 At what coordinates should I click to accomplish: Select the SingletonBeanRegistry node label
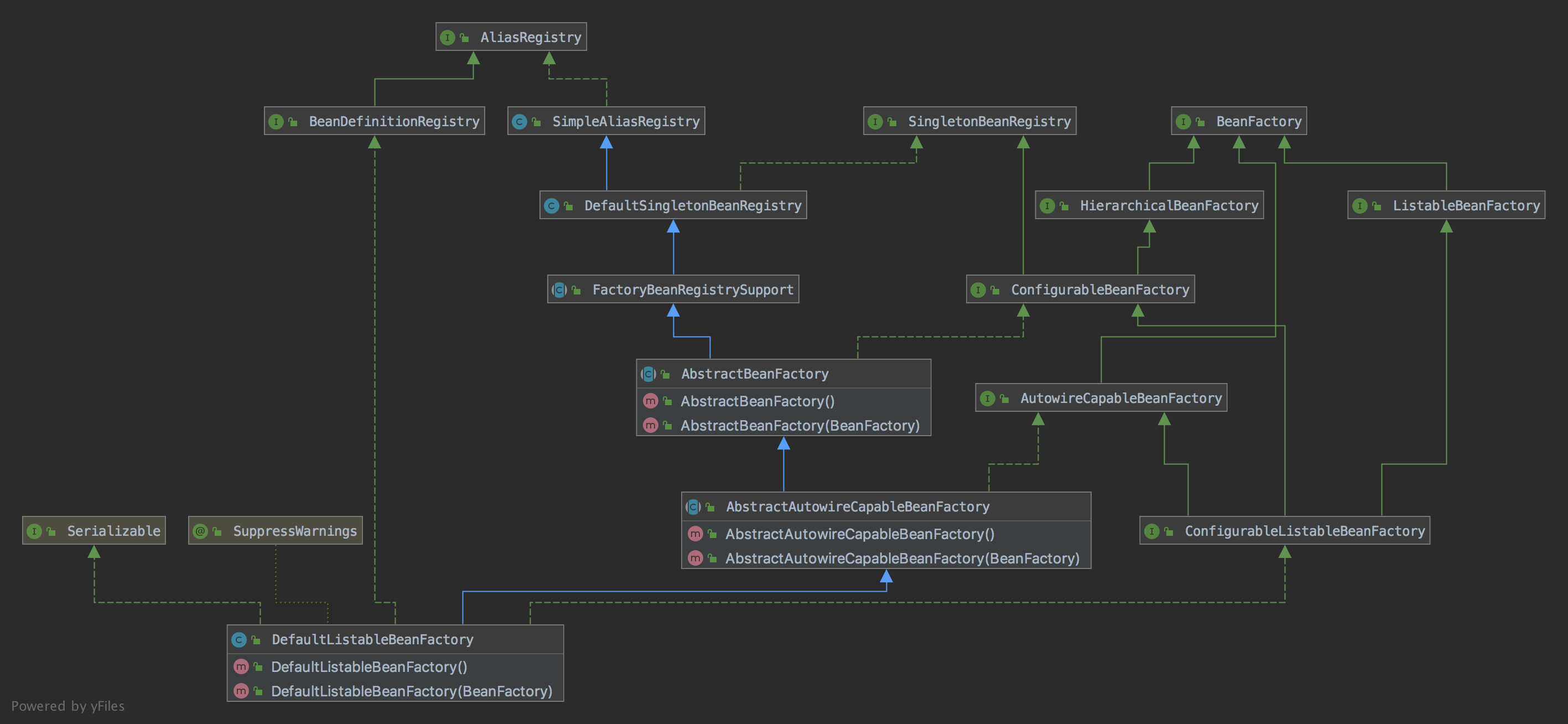tap(989, 121)
